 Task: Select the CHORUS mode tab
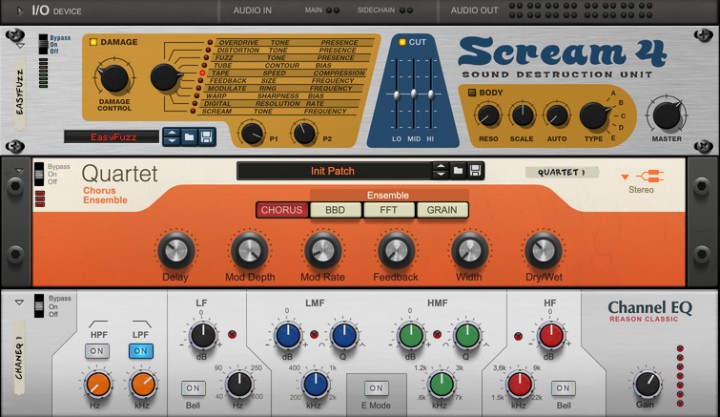coord(282,210)
